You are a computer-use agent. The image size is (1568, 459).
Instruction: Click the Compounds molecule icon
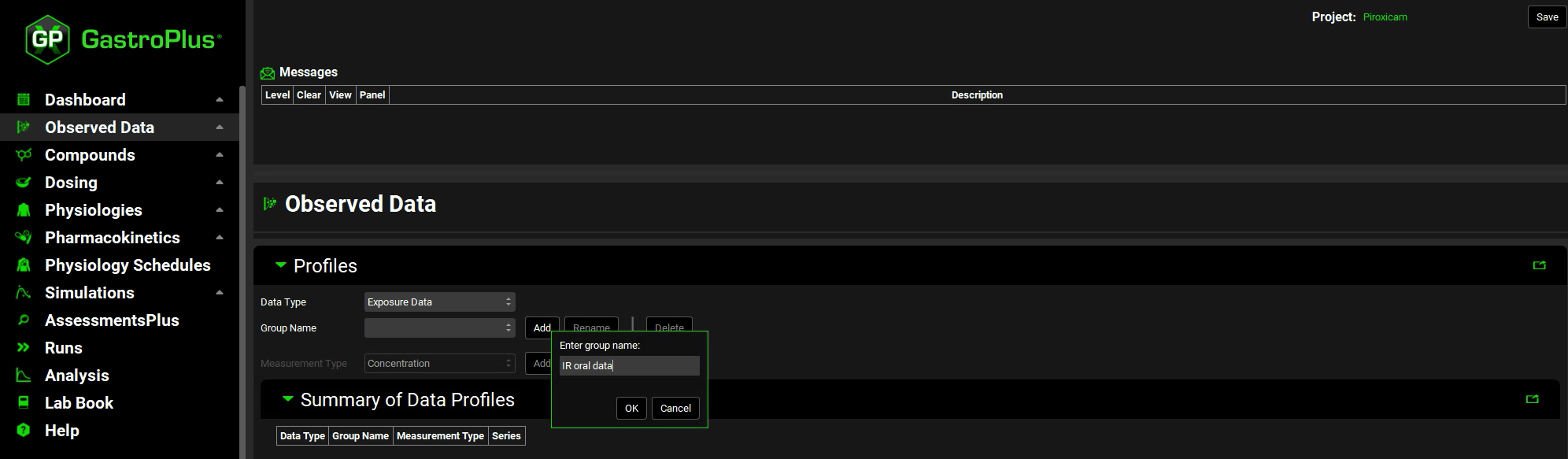pyautogui.click(x=24, y=155)
